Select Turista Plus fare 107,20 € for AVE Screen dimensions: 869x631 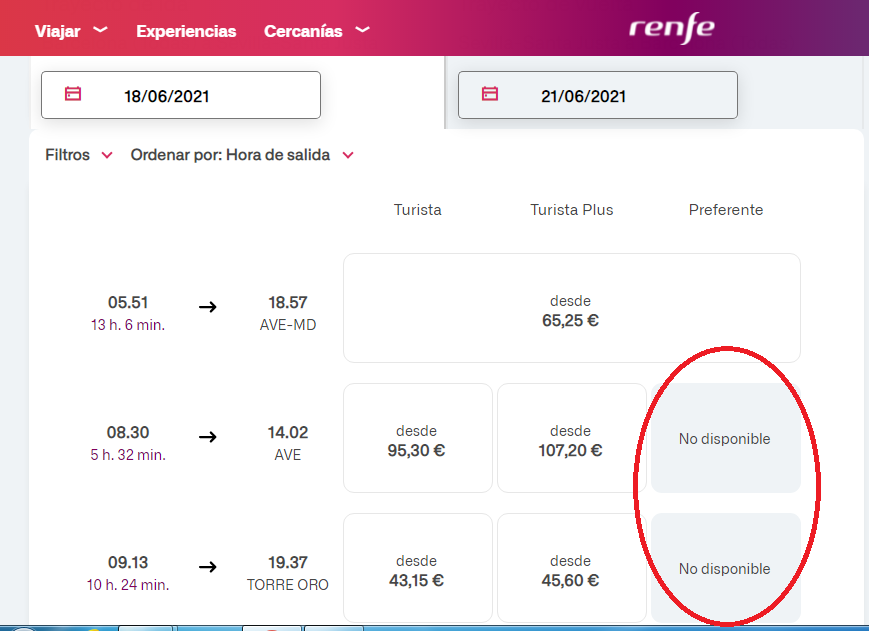coord(572,438)
